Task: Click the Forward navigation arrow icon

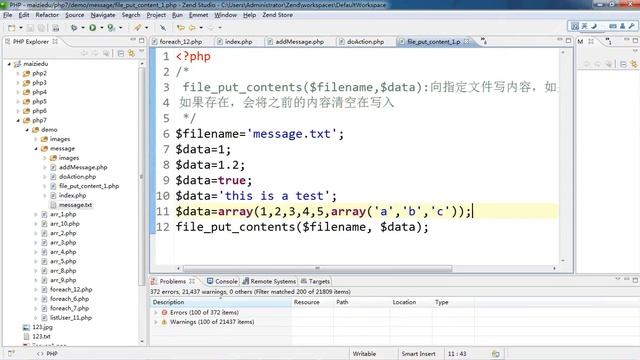Action: pos(211,28)
